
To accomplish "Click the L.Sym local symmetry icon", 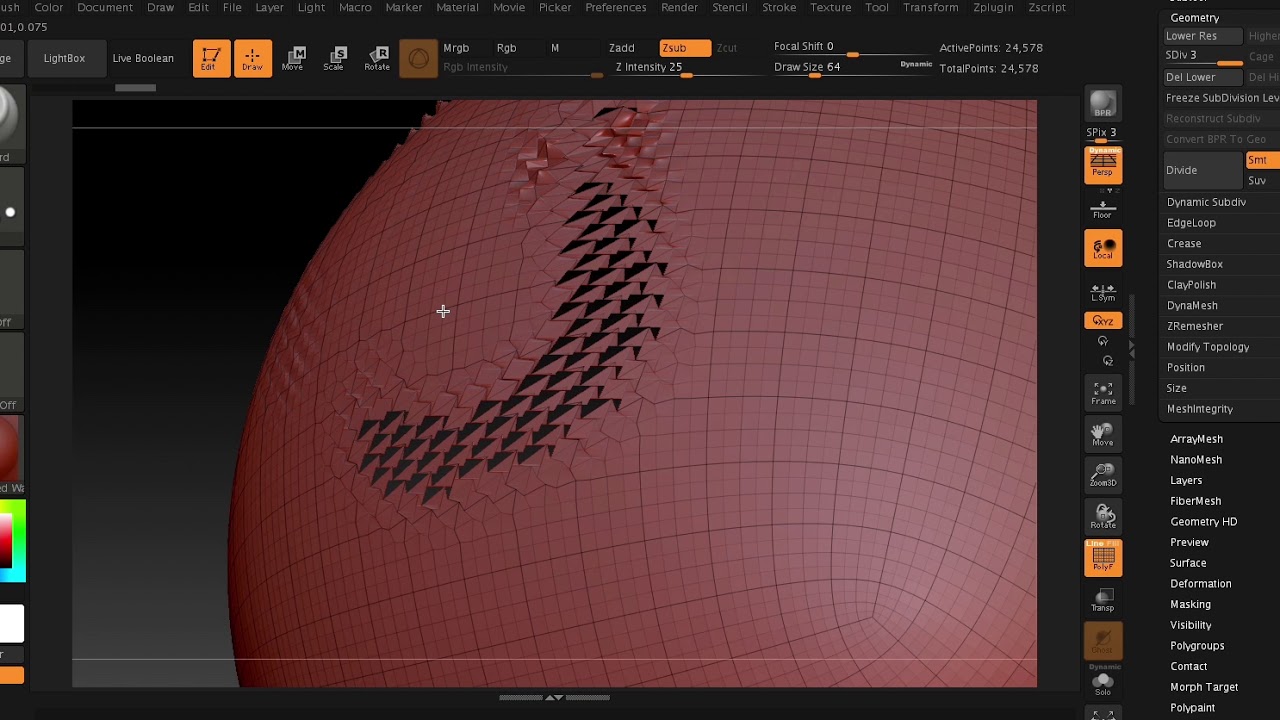I will pos(1103,292).
